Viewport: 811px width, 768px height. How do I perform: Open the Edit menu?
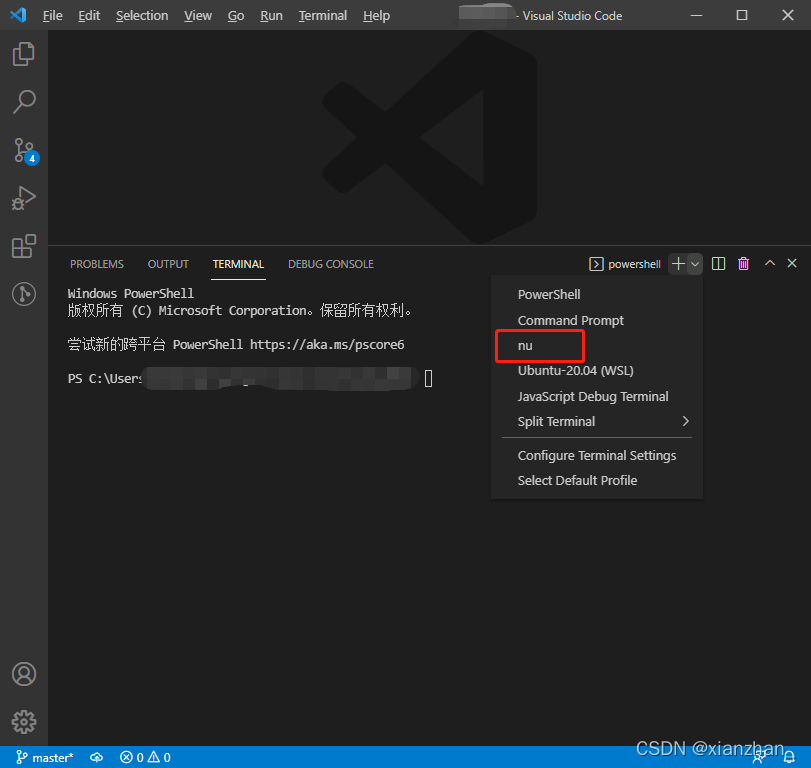89,16
